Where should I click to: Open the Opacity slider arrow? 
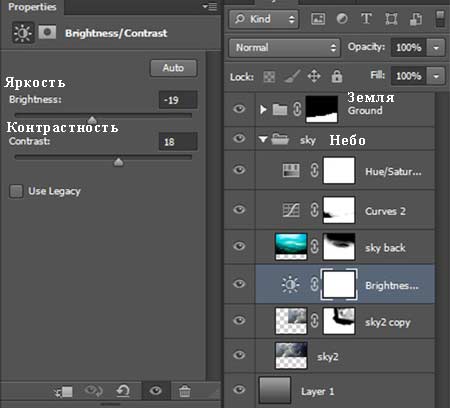pos(436,48)
